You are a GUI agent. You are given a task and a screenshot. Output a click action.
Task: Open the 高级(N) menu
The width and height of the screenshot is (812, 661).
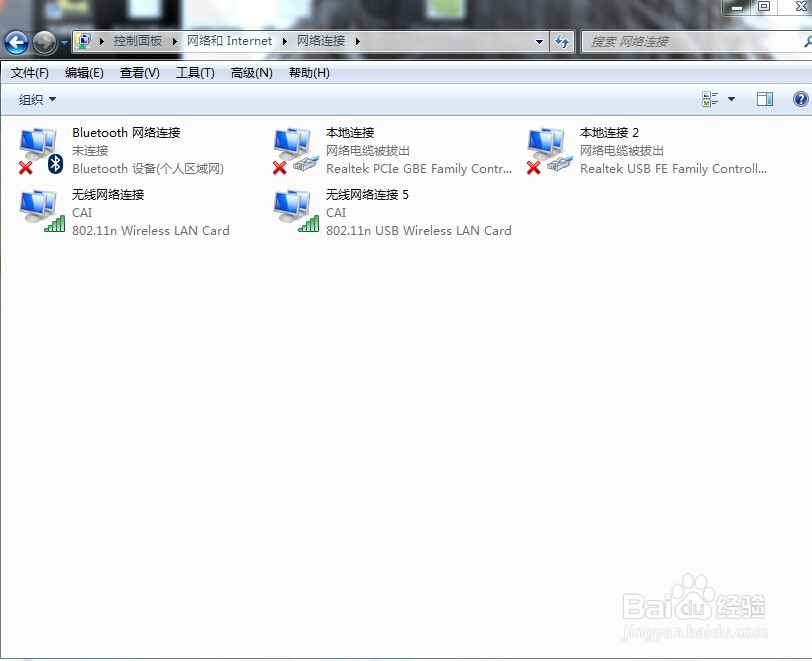(251, 73)
